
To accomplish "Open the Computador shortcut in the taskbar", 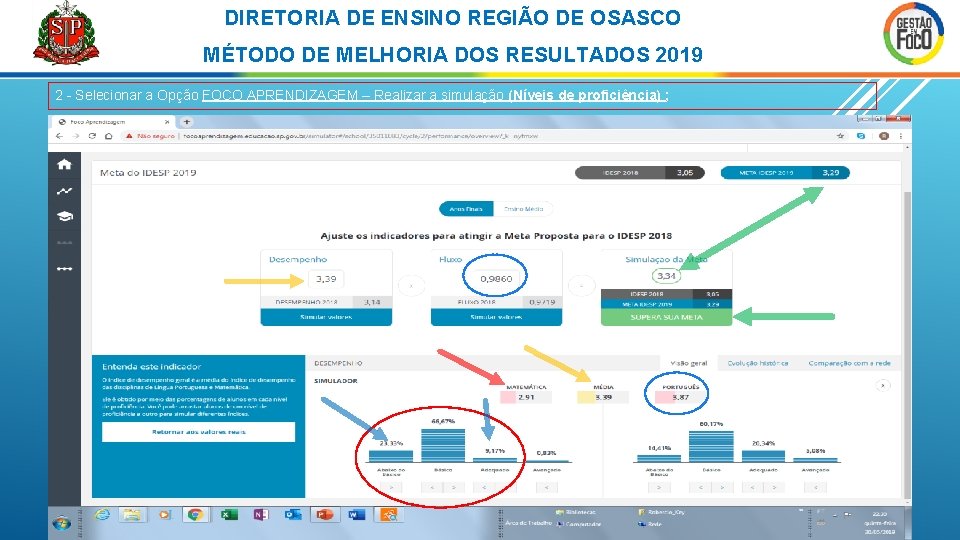I will click(x=579, y=524).
